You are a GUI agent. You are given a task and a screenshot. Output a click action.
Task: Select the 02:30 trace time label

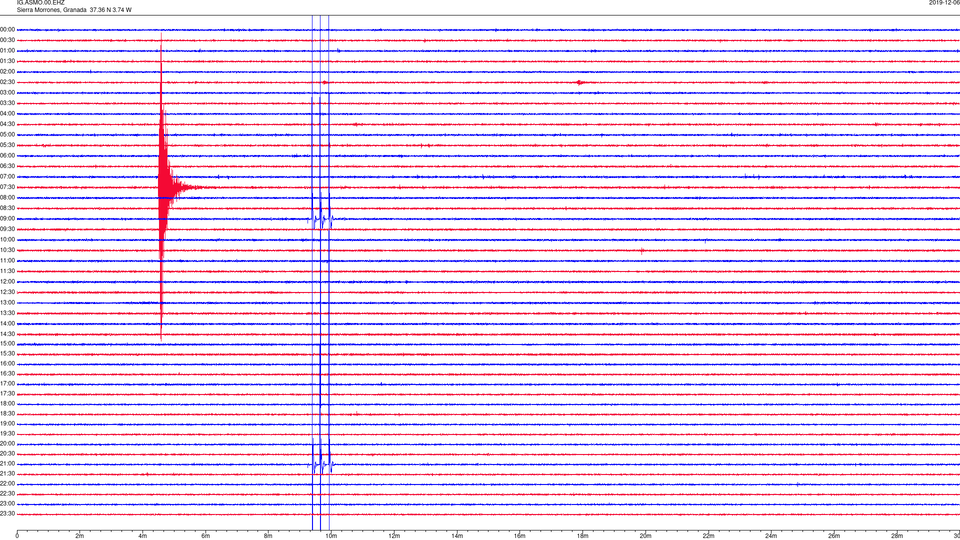[x=7, y=82]
